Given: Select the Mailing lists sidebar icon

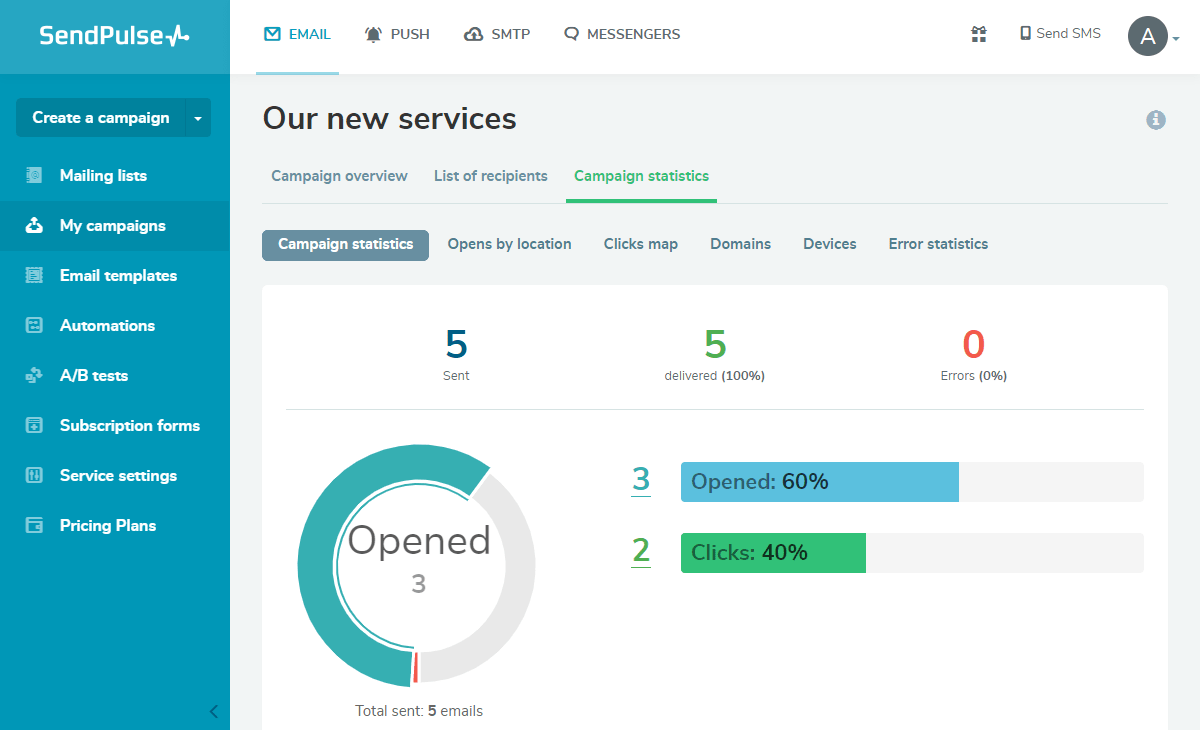Looking at the screenshot, I should [x=34, y=175].
